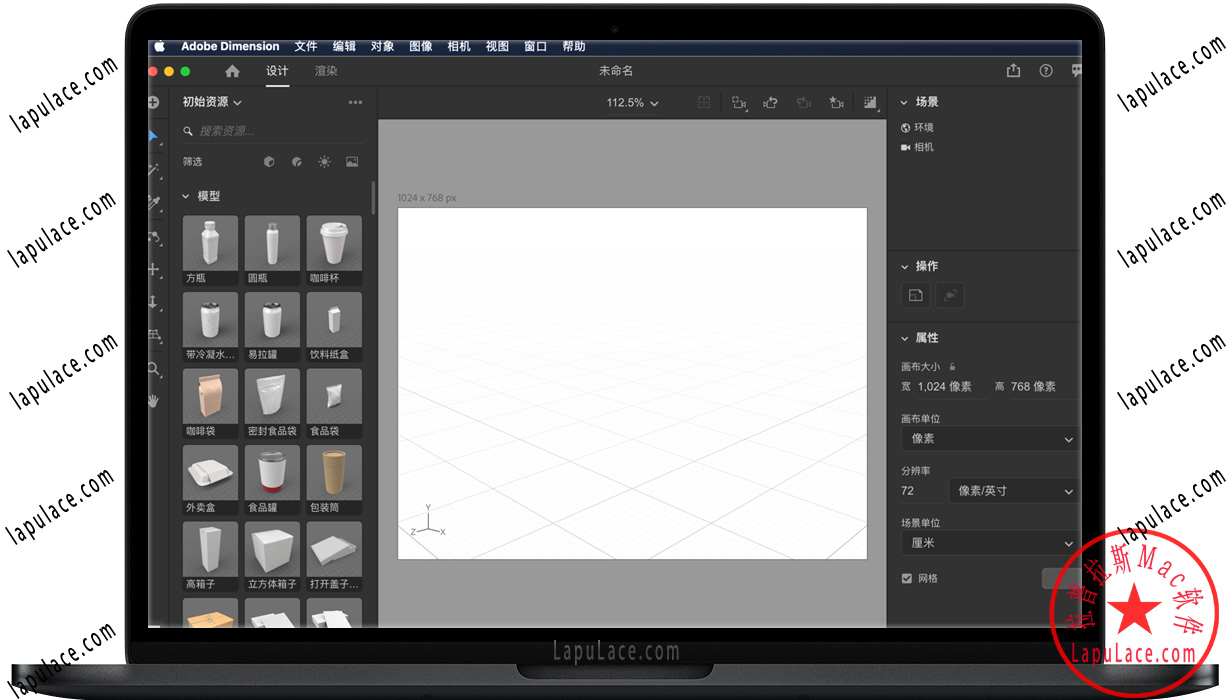Screen dimensions: 1230x700
Task: Filter starter assets by 3D models
Action: 268,161
